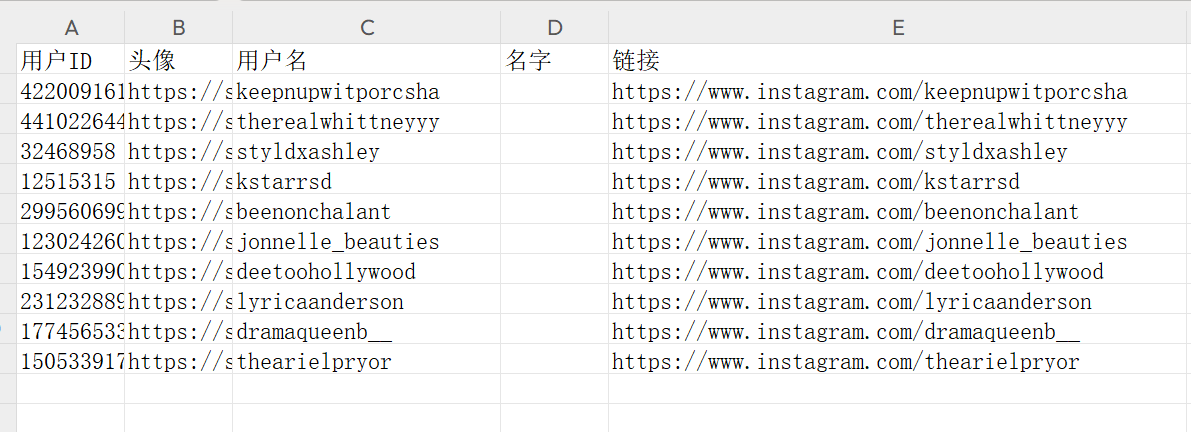The image size is (1191, 432).
Task: Select the beenonchalant username cell in column C
Action: point(366,213)
